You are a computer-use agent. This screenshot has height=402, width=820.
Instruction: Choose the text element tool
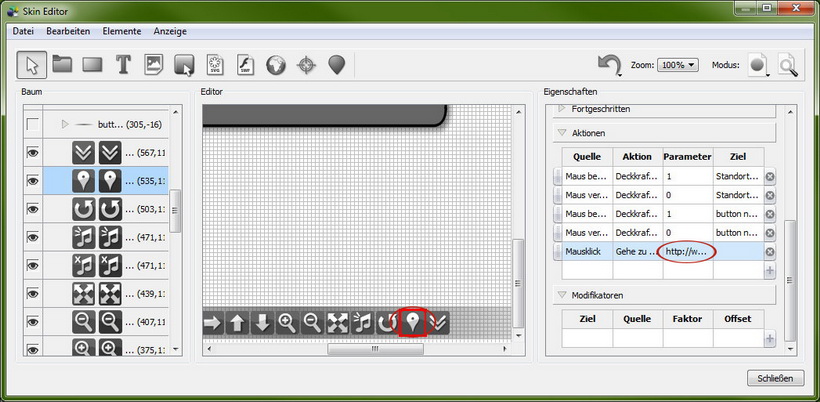point(124,65)
